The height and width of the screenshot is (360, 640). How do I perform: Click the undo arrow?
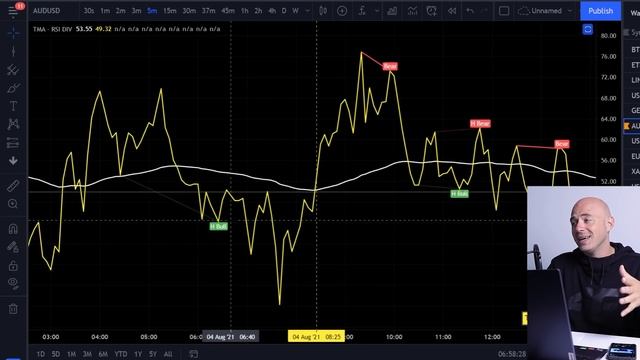470,11
